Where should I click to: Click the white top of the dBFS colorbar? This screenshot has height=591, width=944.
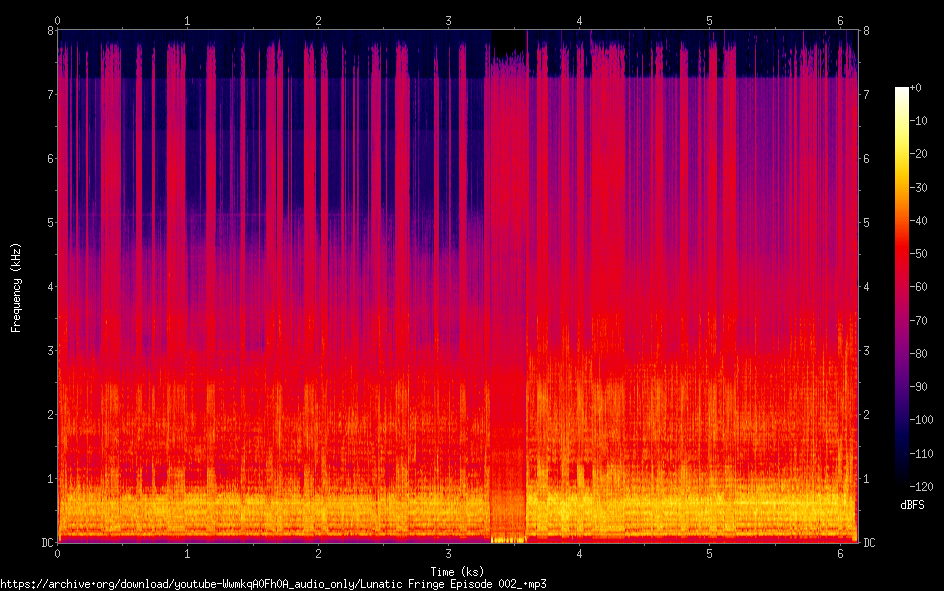click(902, 91)
